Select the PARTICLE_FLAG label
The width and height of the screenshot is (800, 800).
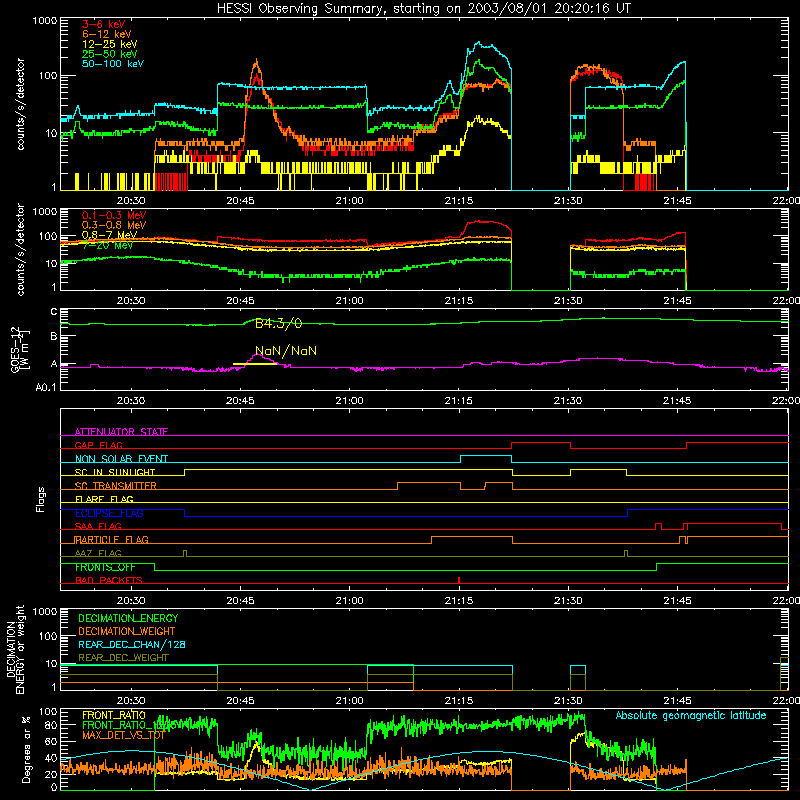[x=111, y=539]
